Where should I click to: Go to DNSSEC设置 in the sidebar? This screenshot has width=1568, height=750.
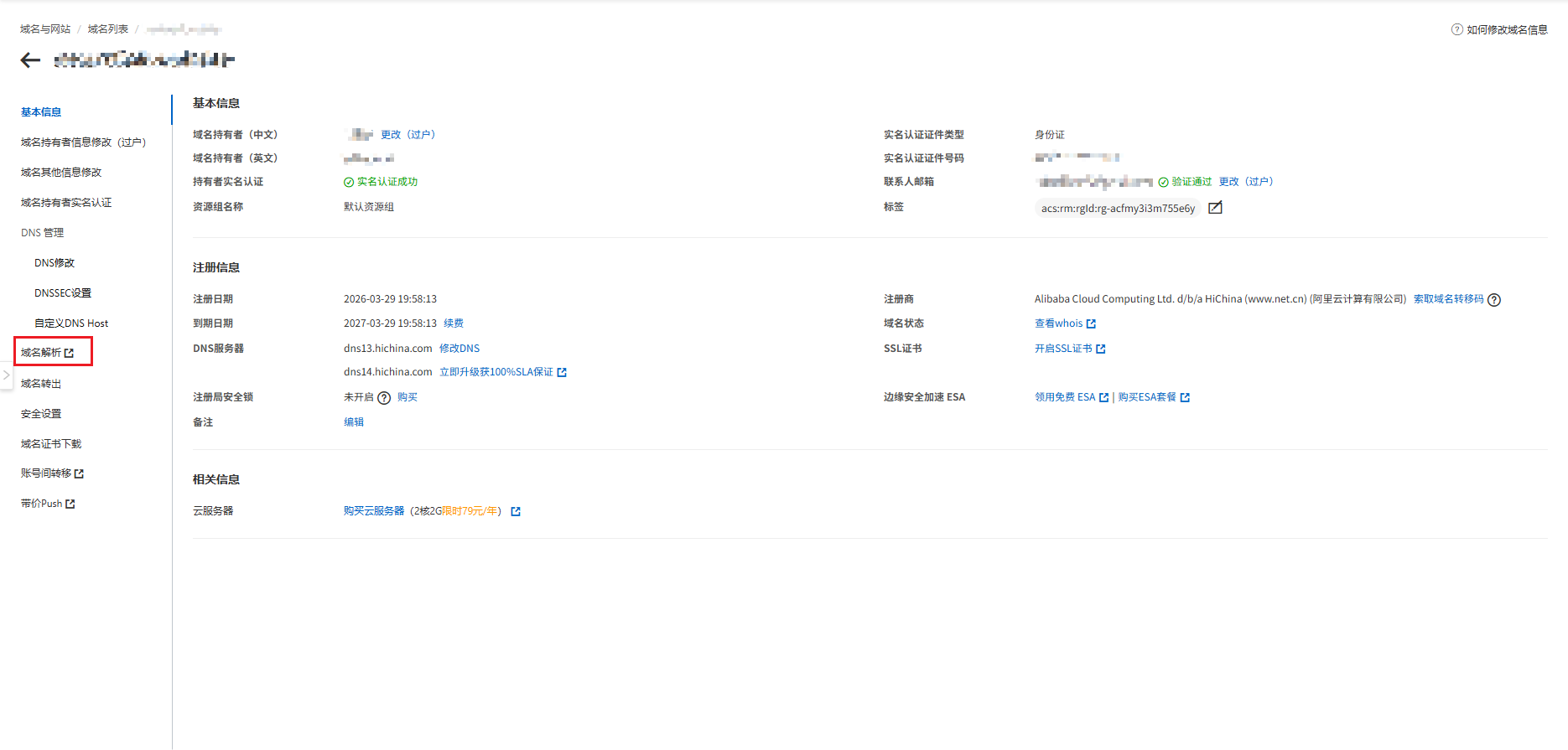(x=63, y=293)
